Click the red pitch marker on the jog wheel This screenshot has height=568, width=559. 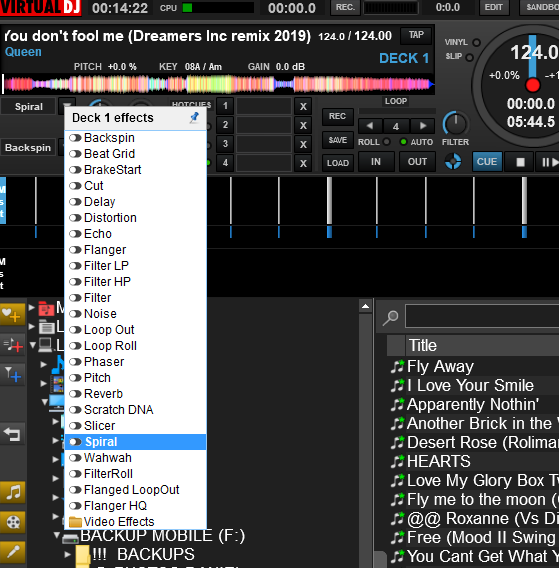click(x=533, y=85)
